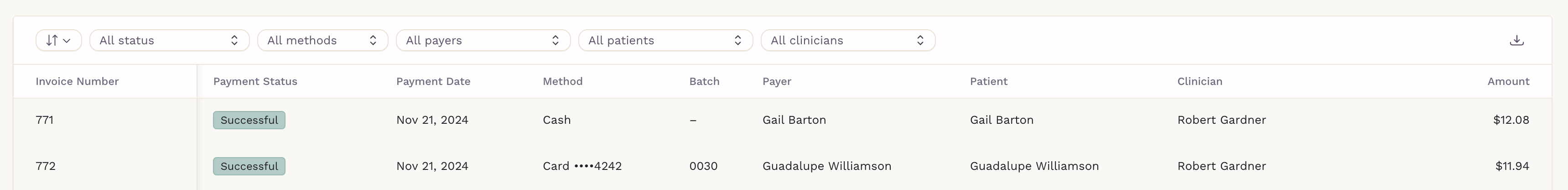1568x190 pixels.
Task: Open the sort order button
Action: [58, 40]
